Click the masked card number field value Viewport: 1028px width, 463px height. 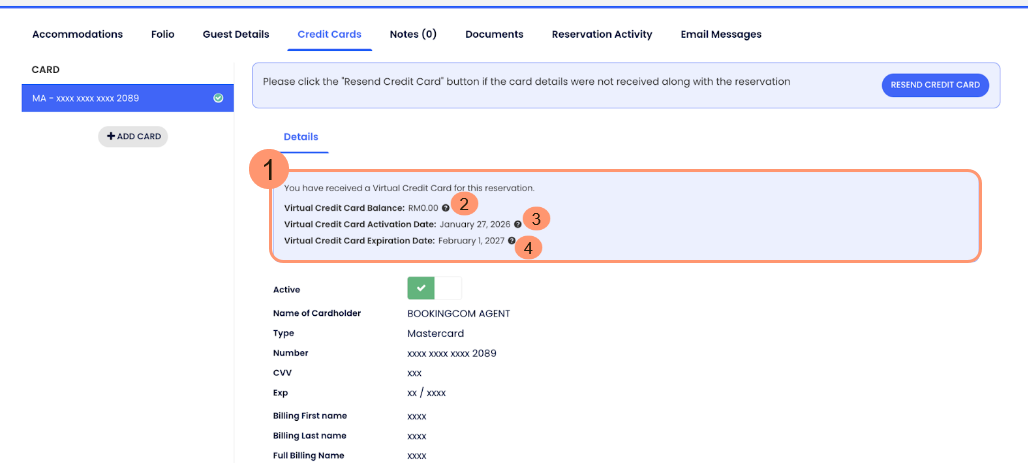point(452,353)
